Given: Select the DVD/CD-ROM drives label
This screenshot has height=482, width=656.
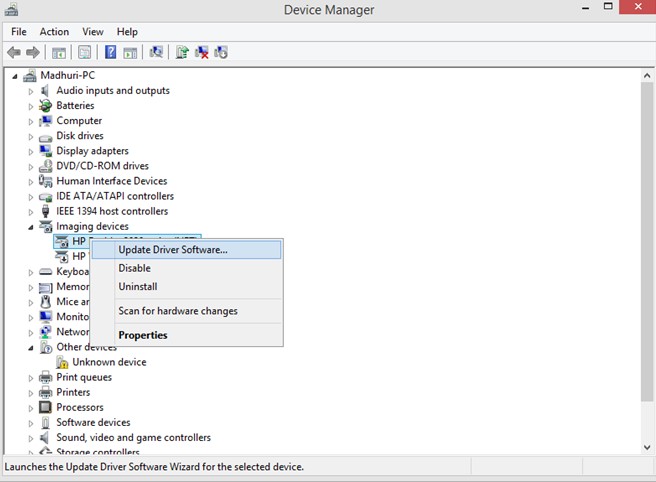Looking at the screenshot, I should [102, 166].
